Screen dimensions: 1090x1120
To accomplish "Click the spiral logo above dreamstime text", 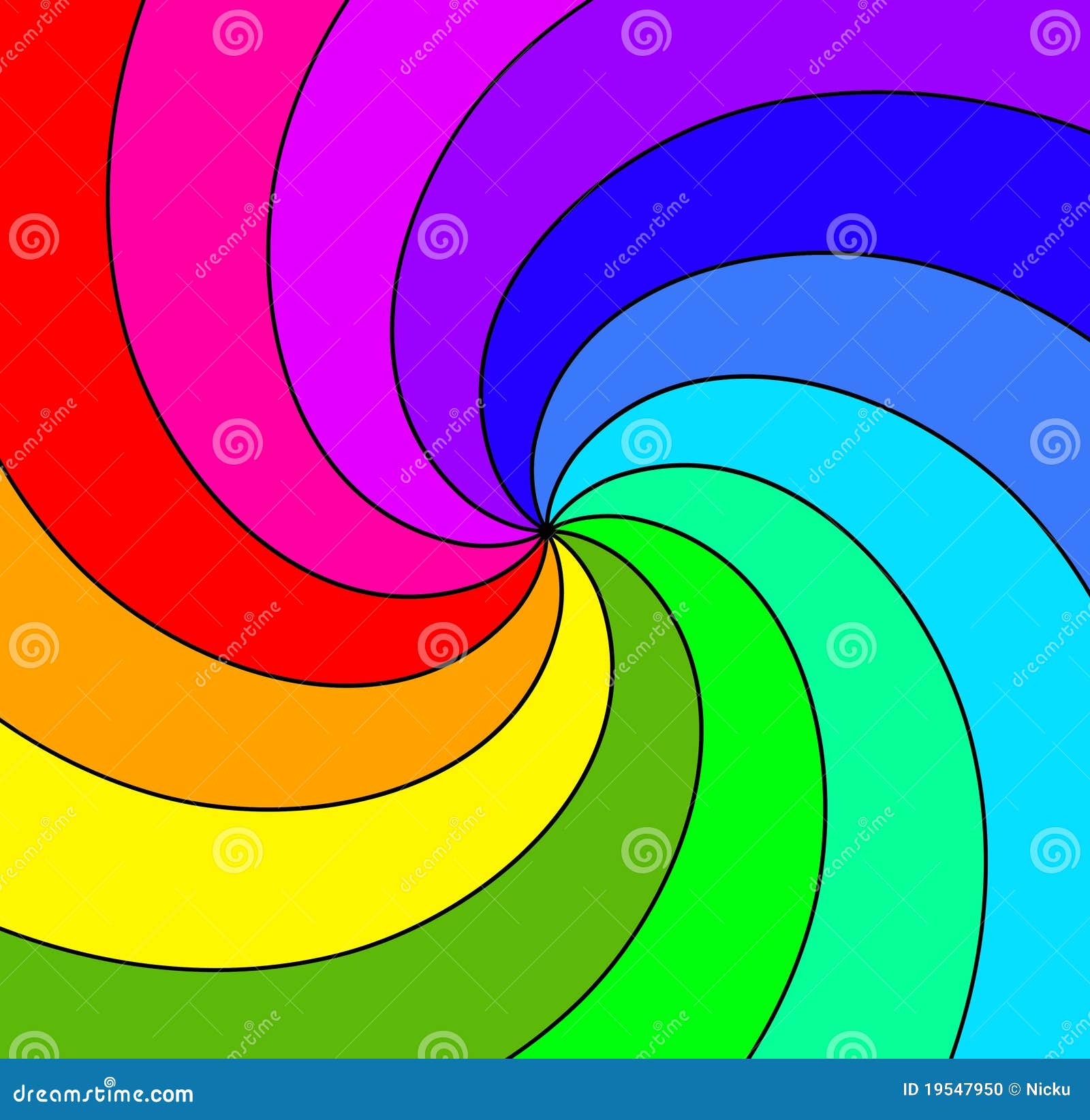I will tap(110, 1081).
